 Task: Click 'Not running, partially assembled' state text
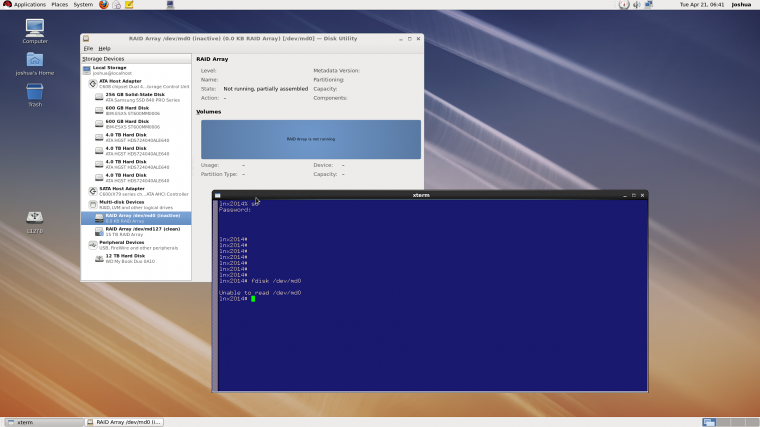[266, 89]
